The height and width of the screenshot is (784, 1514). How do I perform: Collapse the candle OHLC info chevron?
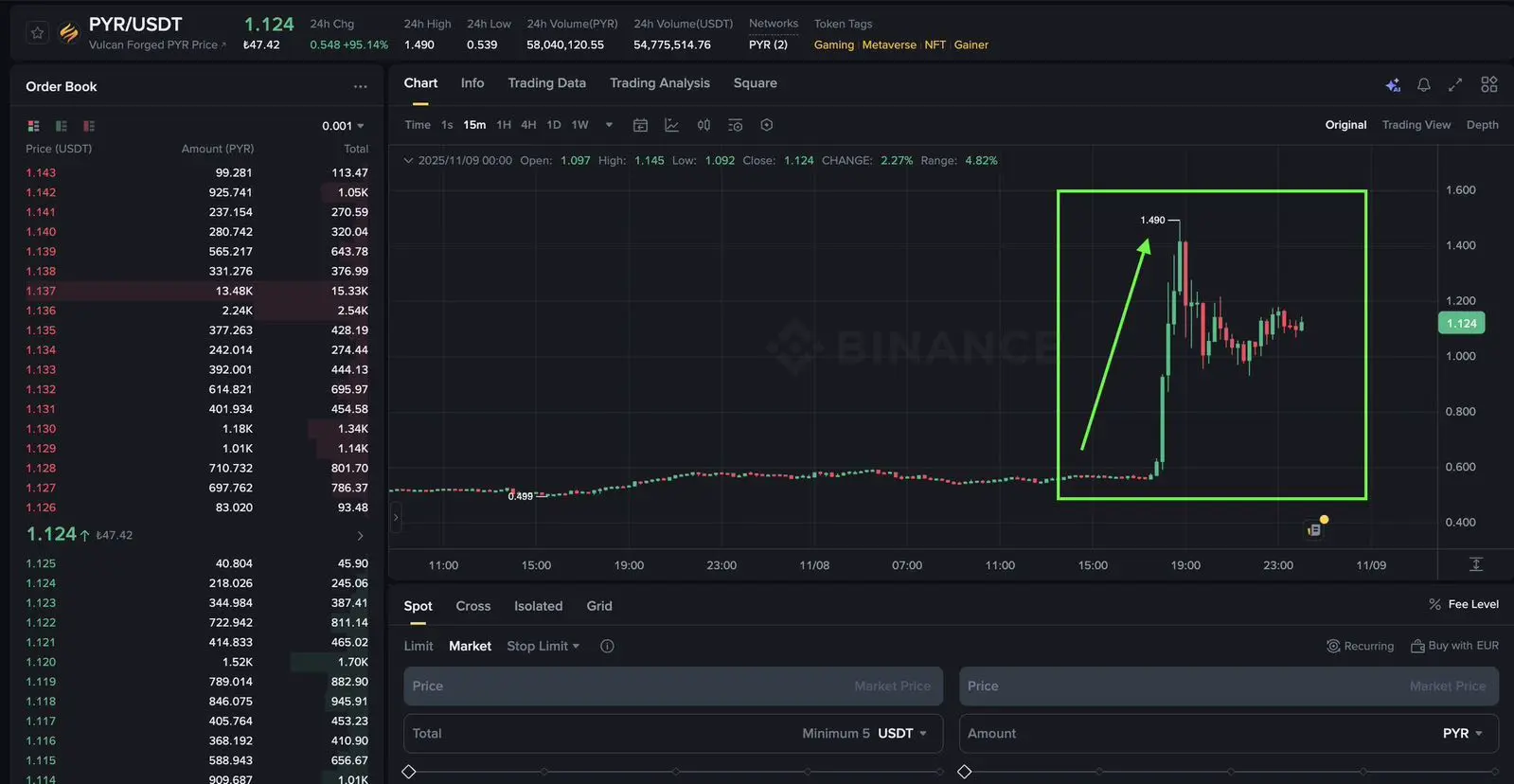coord(408,160)
